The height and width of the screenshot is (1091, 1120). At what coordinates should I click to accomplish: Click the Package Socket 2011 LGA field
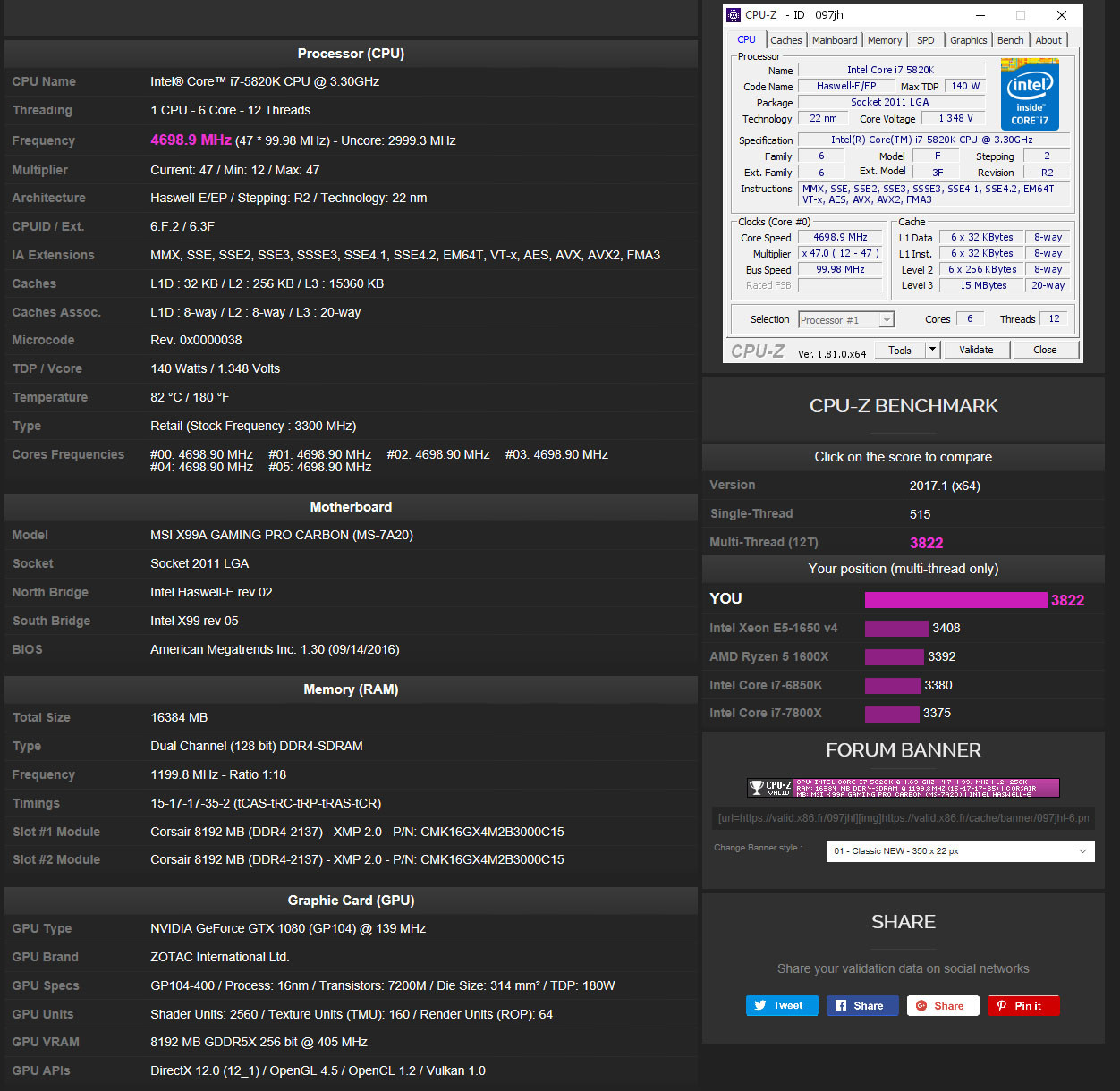point(890,102)
